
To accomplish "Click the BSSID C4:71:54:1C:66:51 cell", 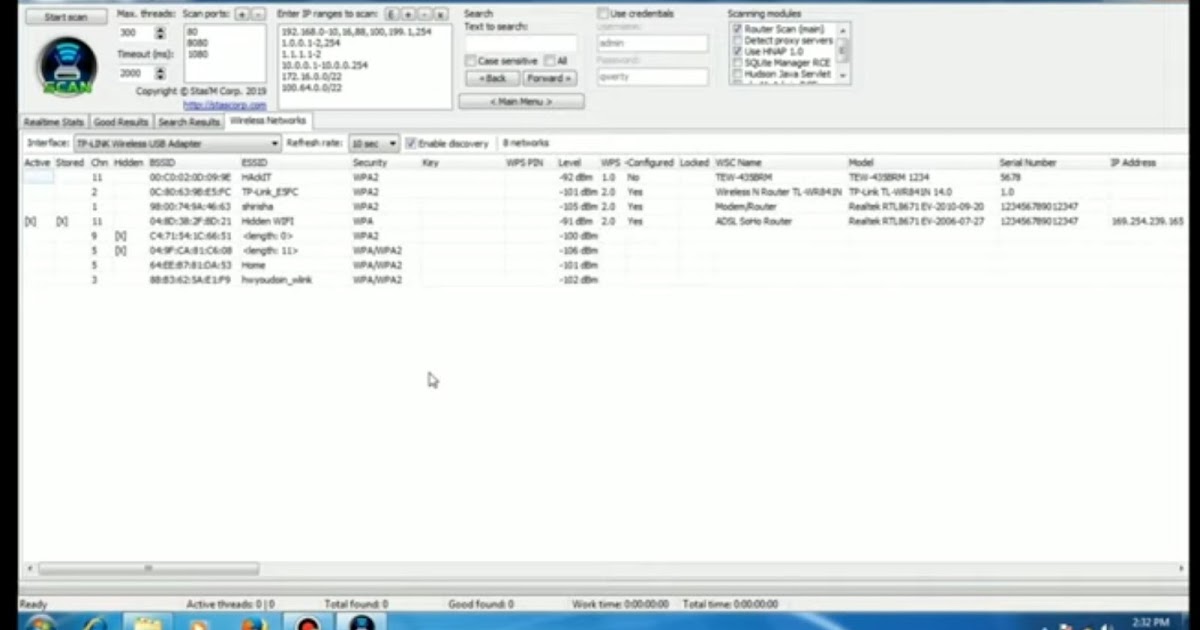I will (x=191, y=236).
